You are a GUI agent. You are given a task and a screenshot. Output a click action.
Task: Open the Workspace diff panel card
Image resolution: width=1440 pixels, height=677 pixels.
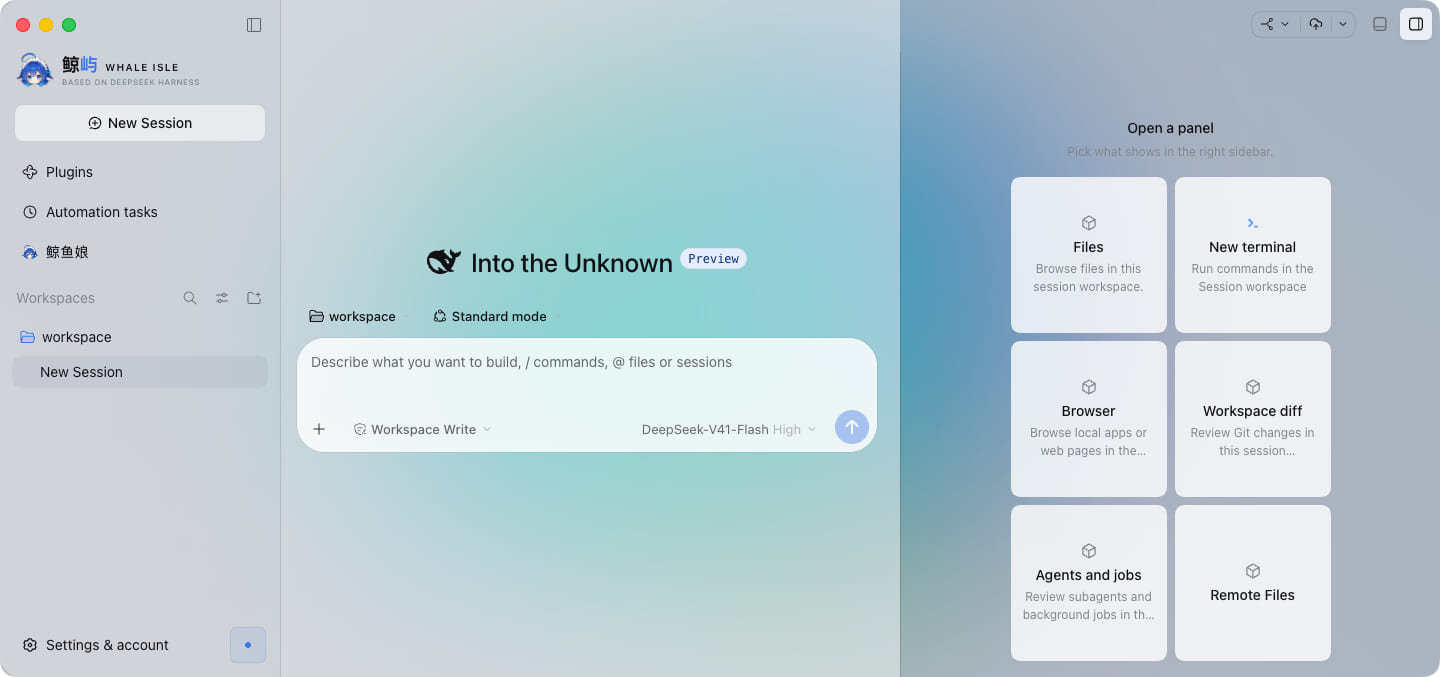click(1253, 419)
